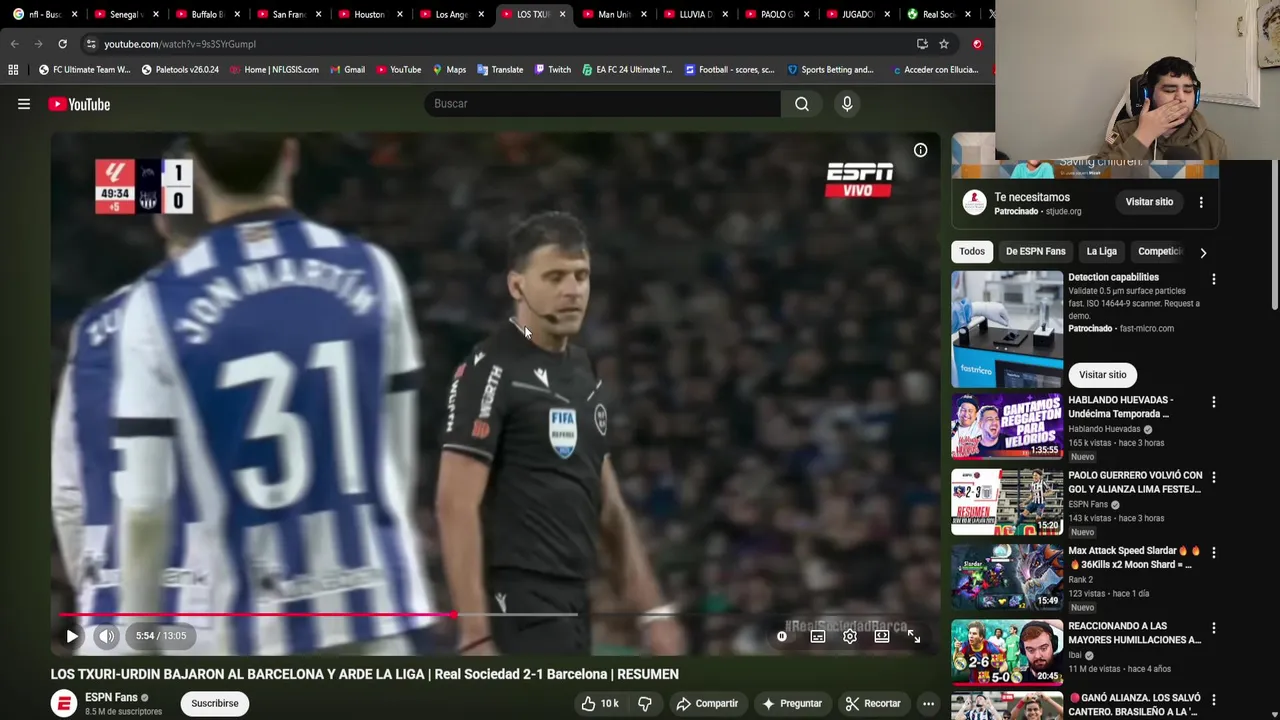Open Gmail bookmark
This screenshot has width=1280, height=720.
pyautogui.click(x=347, y=70)
